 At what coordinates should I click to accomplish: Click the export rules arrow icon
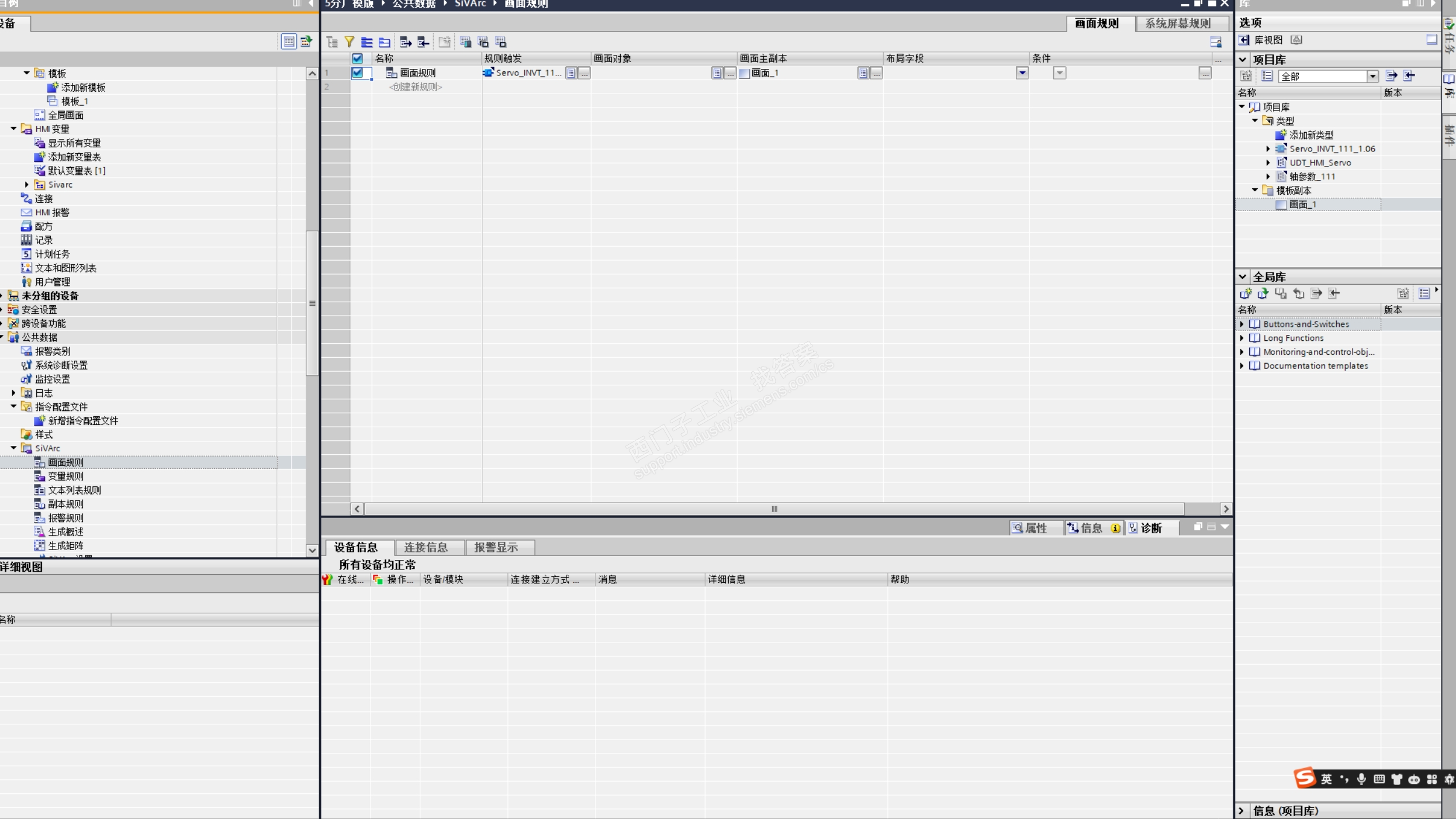(405, 42)
